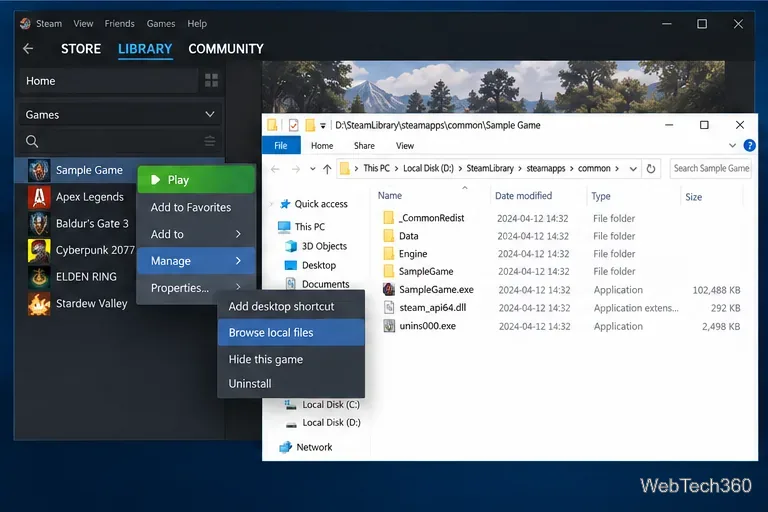
Task: Click the steam_api64.dll file icon
Action: click(x=389, y=308)
